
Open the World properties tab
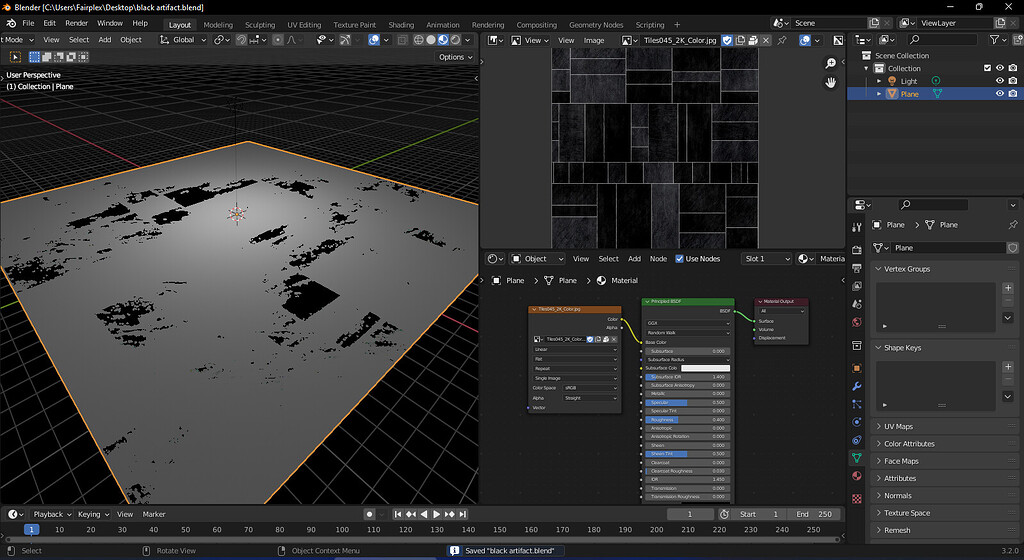[x=857, y=322]
